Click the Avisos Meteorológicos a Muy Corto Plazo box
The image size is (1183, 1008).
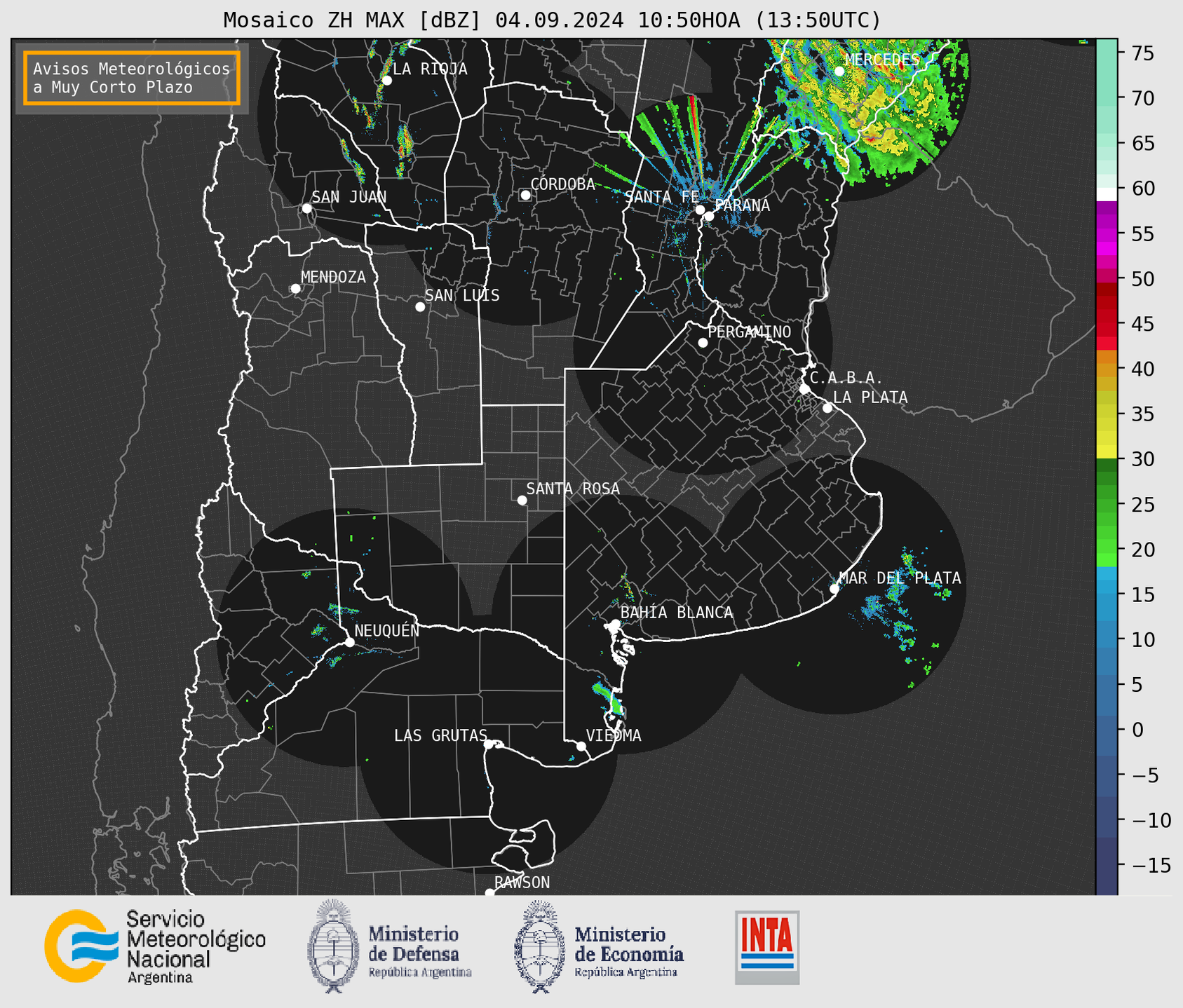click(132, 78)
